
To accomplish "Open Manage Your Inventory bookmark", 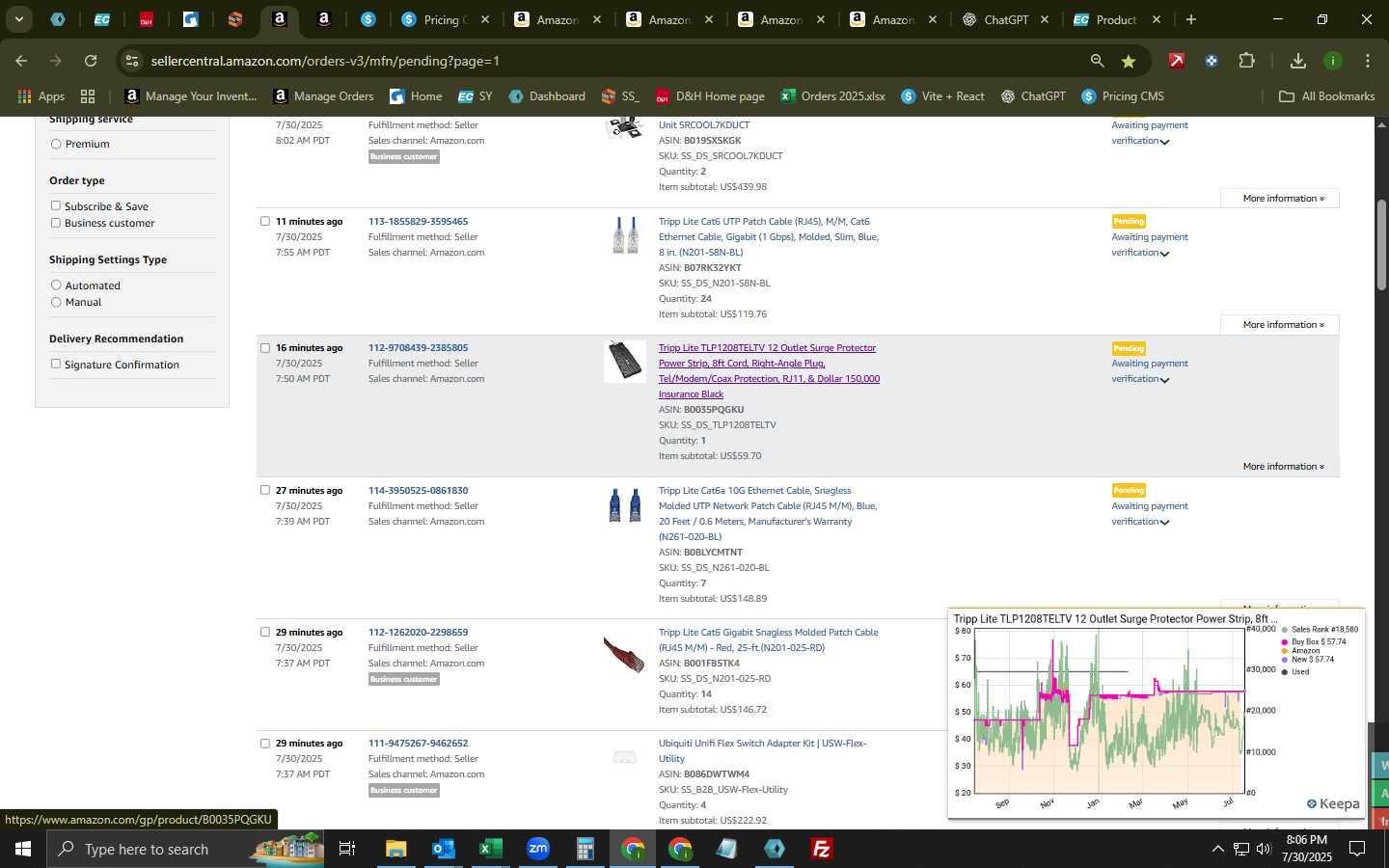I will 191,96.
